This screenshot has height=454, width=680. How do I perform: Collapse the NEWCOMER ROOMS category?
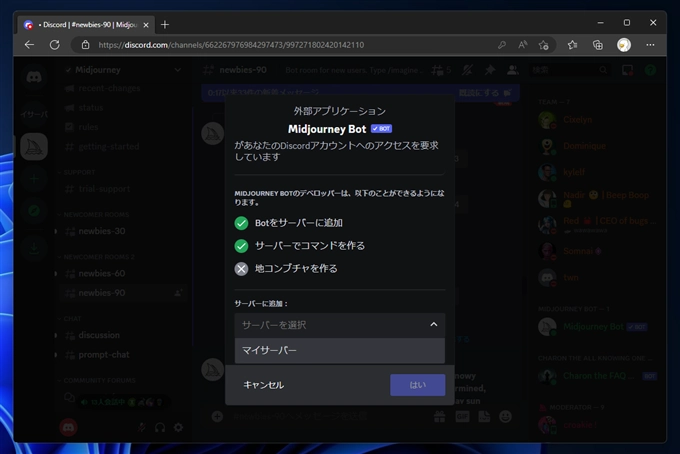(94, 215)
